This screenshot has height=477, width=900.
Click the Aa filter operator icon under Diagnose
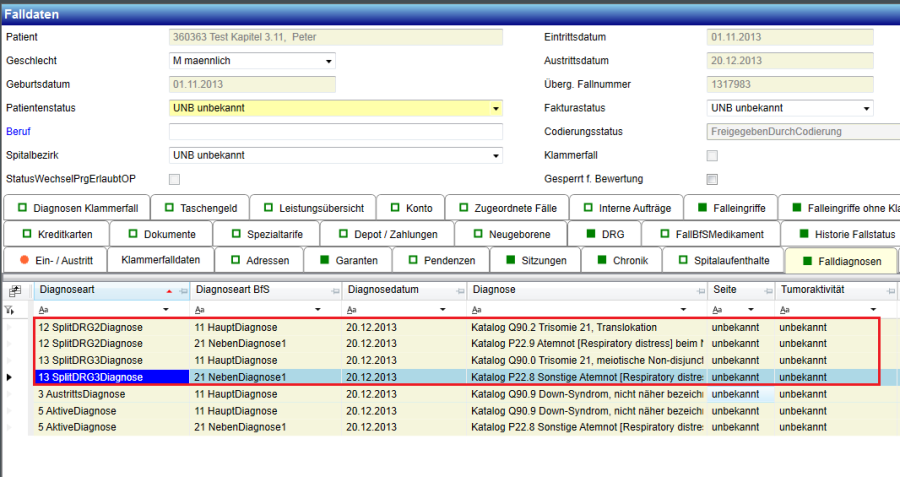477,310
